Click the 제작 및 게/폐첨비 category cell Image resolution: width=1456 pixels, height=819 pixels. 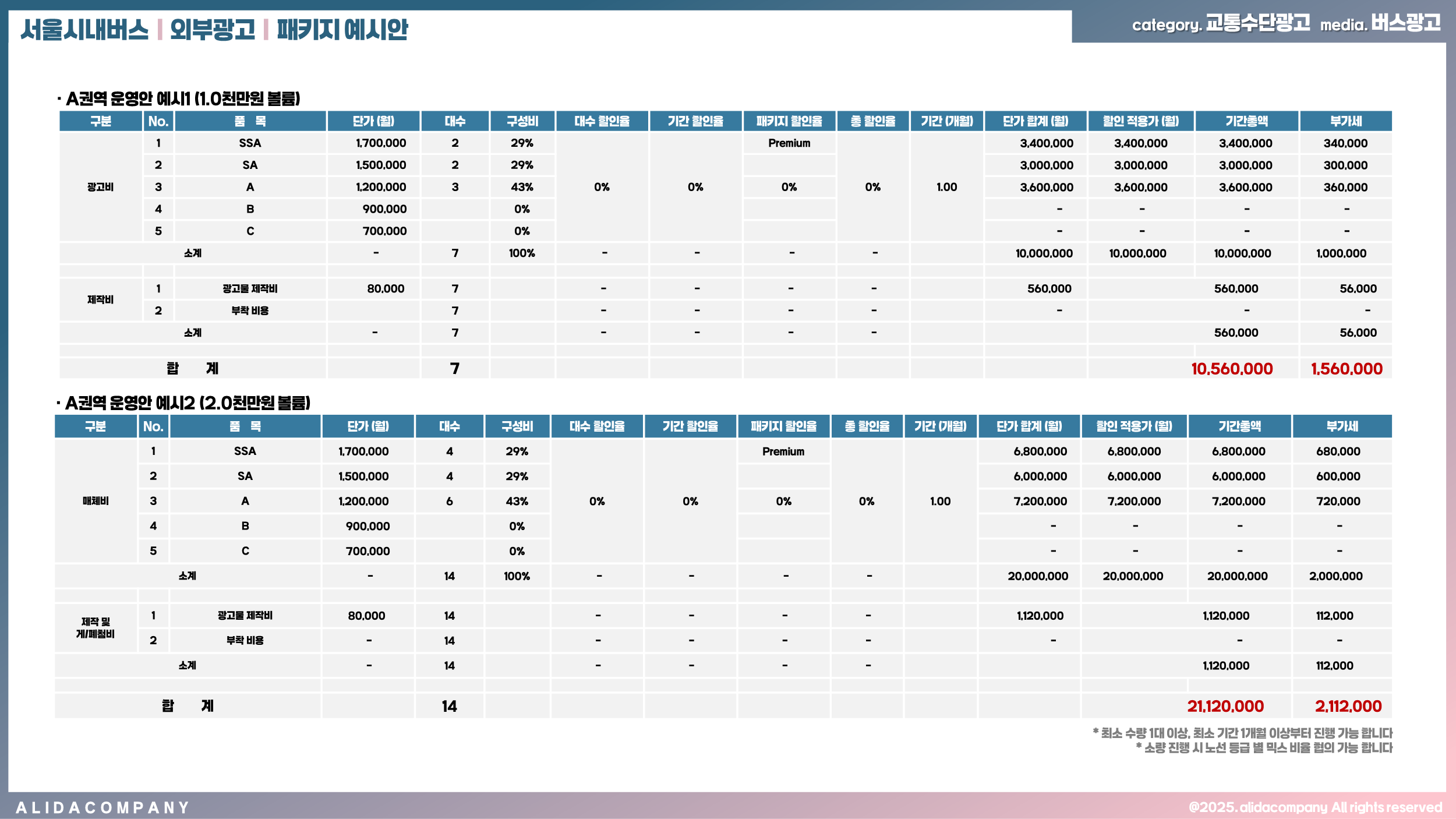click(x=96, y=628)
